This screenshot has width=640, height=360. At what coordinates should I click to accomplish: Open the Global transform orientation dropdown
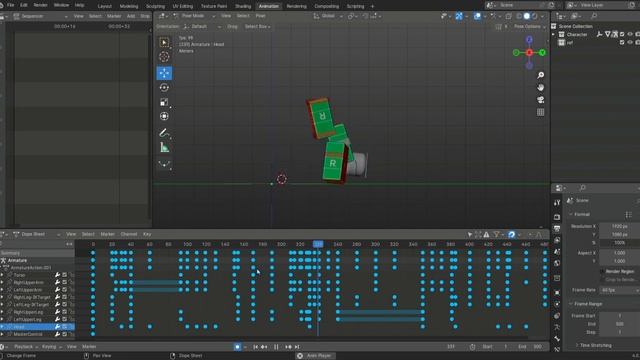coord(328,16)
